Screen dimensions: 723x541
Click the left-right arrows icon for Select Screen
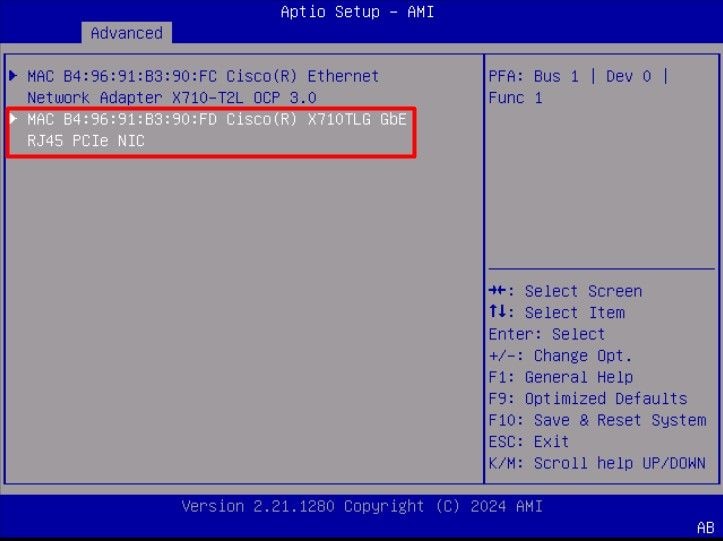click(498, 291)
